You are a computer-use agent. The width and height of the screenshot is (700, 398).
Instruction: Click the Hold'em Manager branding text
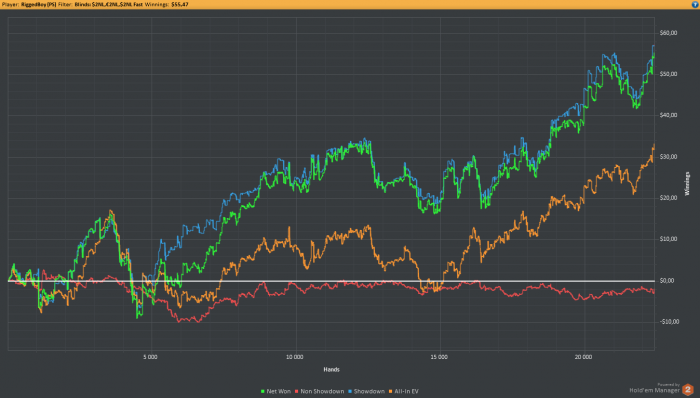coord(654,390)
